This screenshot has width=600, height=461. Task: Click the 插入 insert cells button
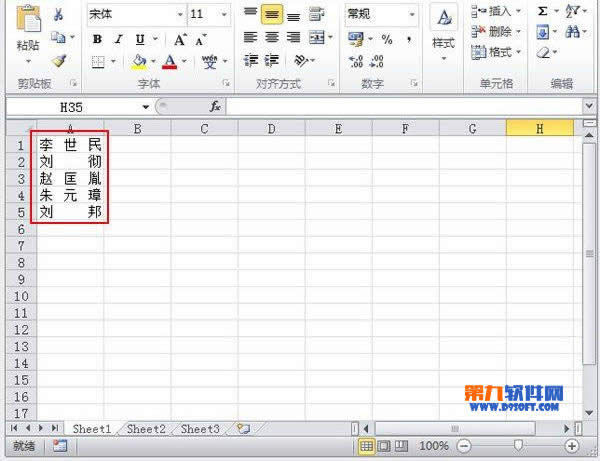[x=496, y=11]
